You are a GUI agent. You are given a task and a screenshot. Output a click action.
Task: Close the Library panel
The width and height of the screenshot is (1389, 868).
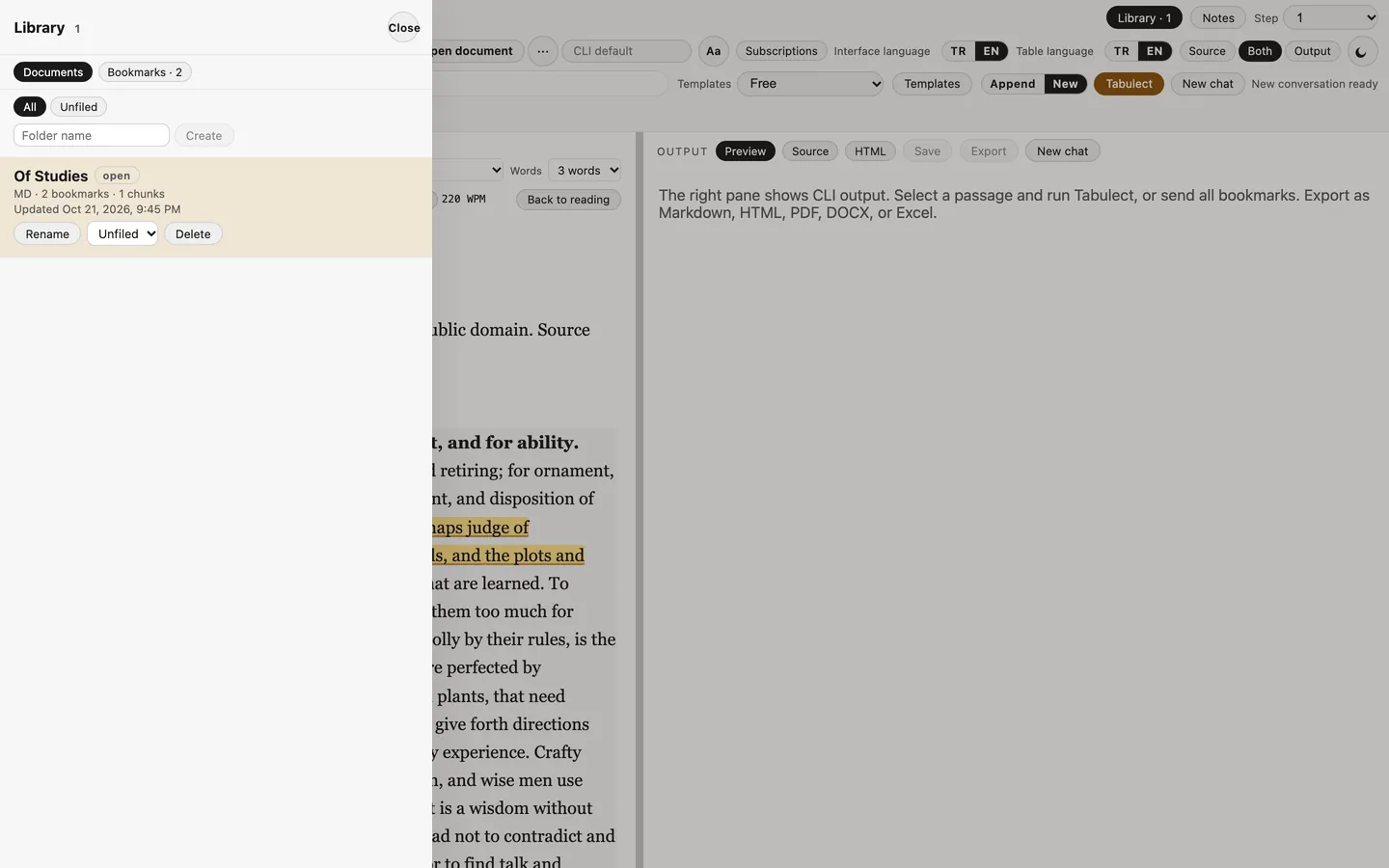(x=404, y=28)
